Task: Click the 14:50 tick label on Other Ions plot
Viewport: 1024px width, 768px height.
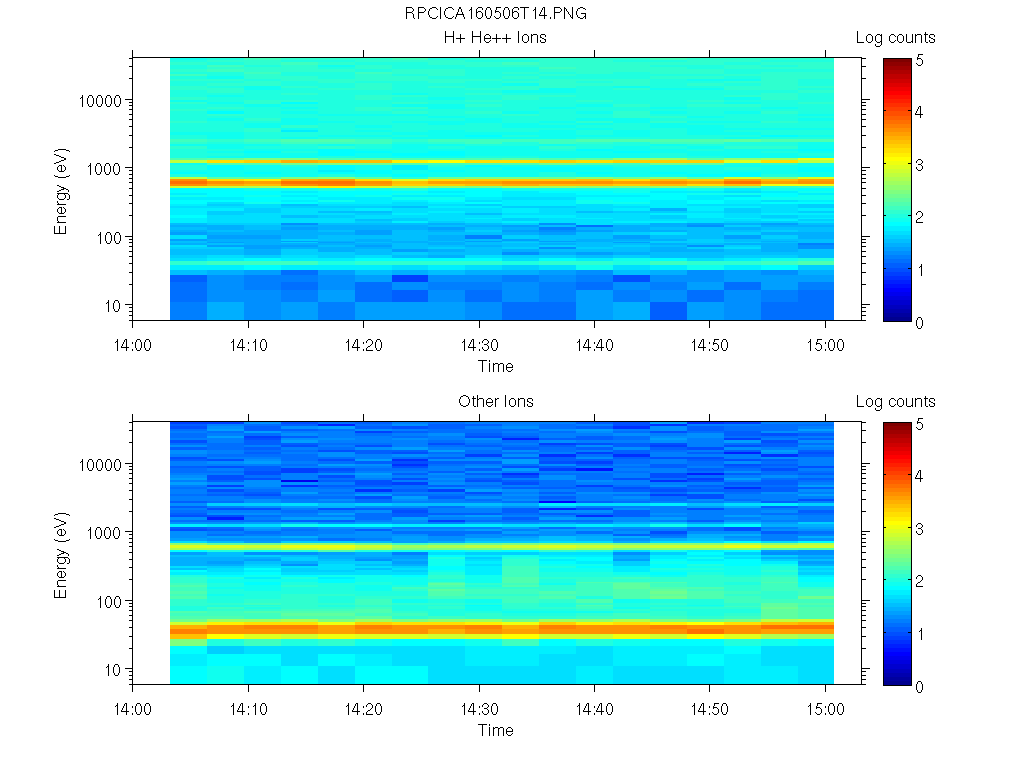Action: (x=710, y=709)
